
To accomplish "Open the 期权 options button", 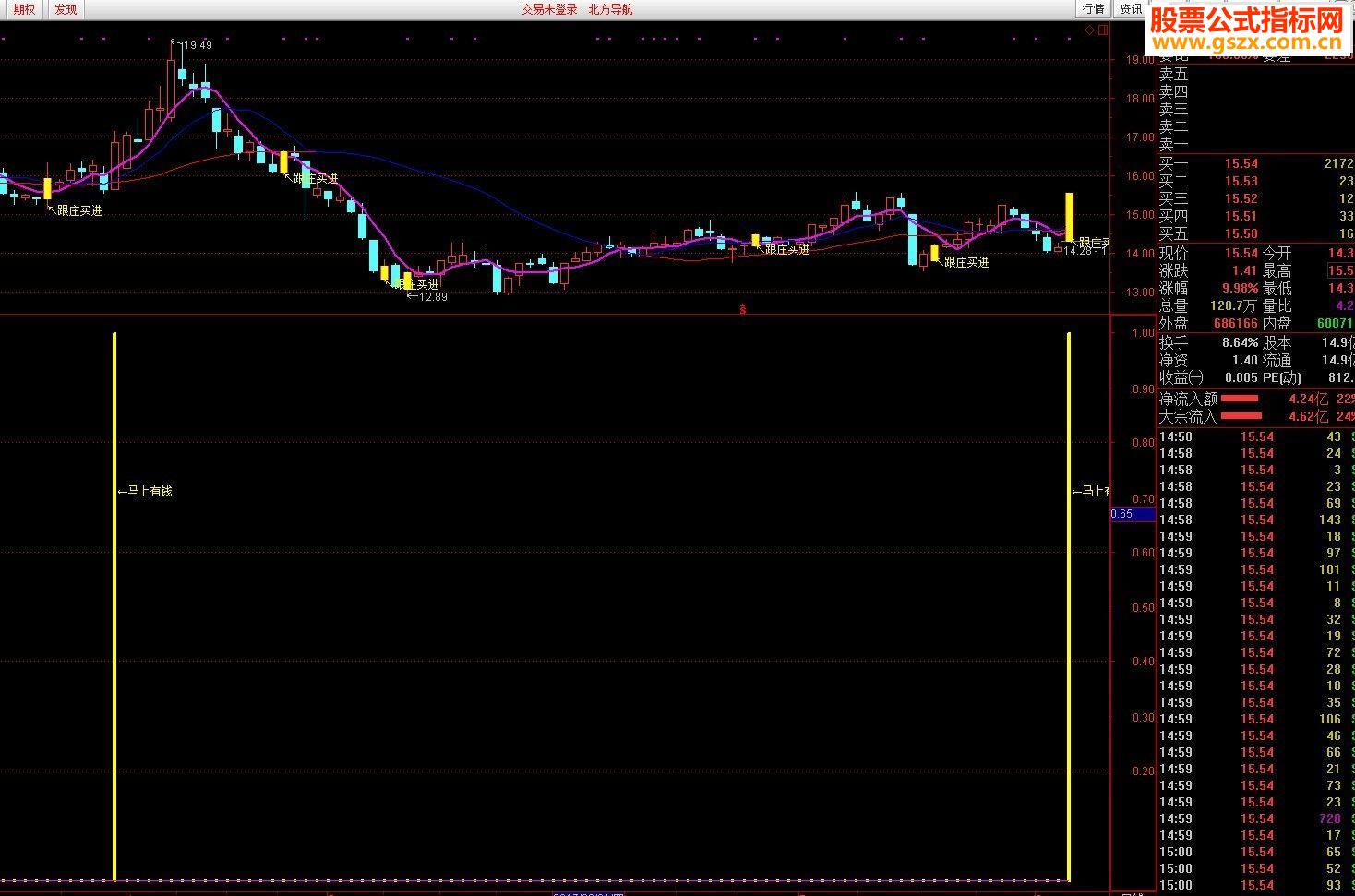I will click(24, 9).
